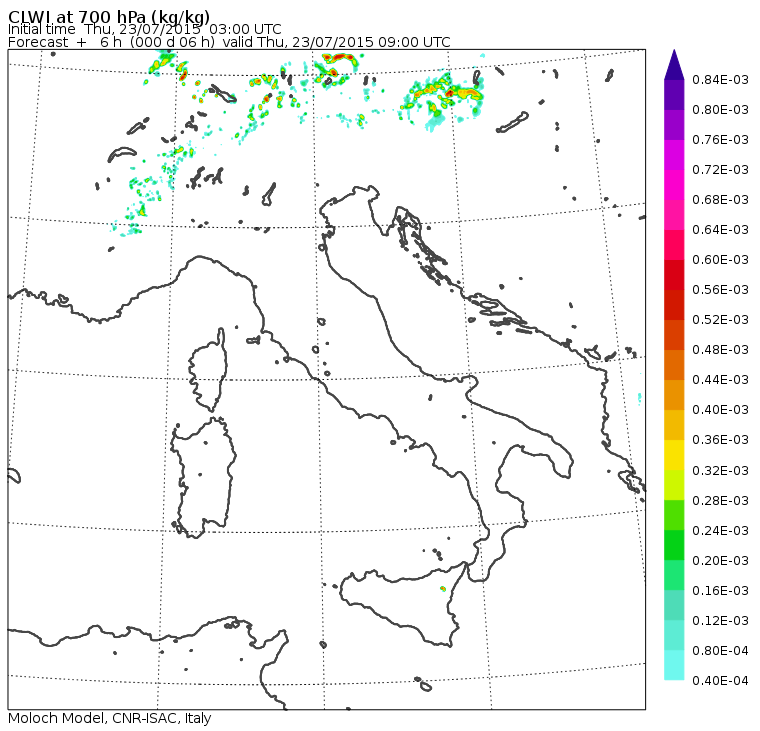Click the 0.40E-04 colorbar label
This screenshot has height=731, width=760.
click(x=720, y=681)
